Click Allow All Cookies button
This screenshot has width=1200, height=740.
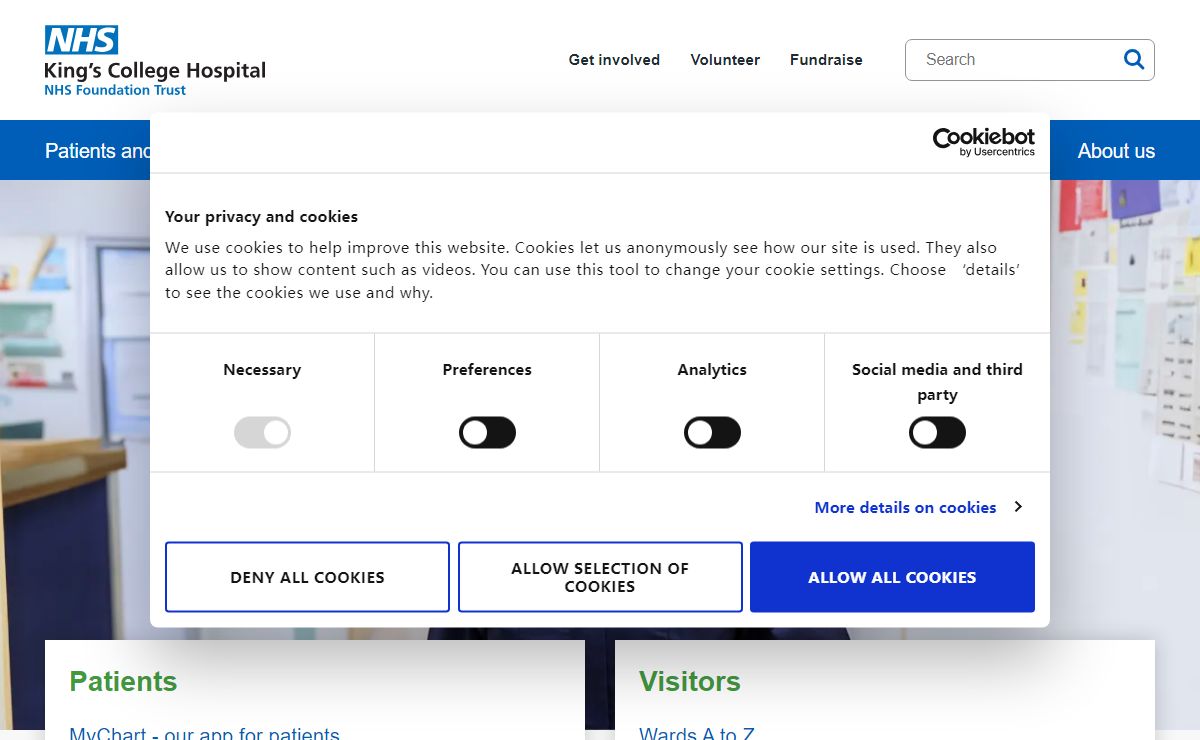pos(892,577)
